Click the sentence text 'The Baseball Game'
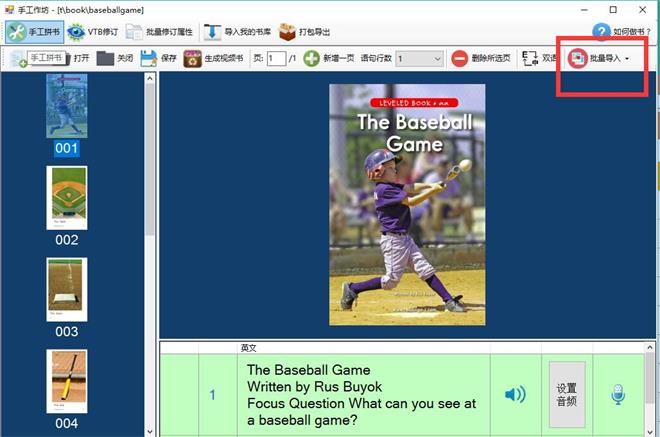The image size is (660, 437). tap(309, 370)
